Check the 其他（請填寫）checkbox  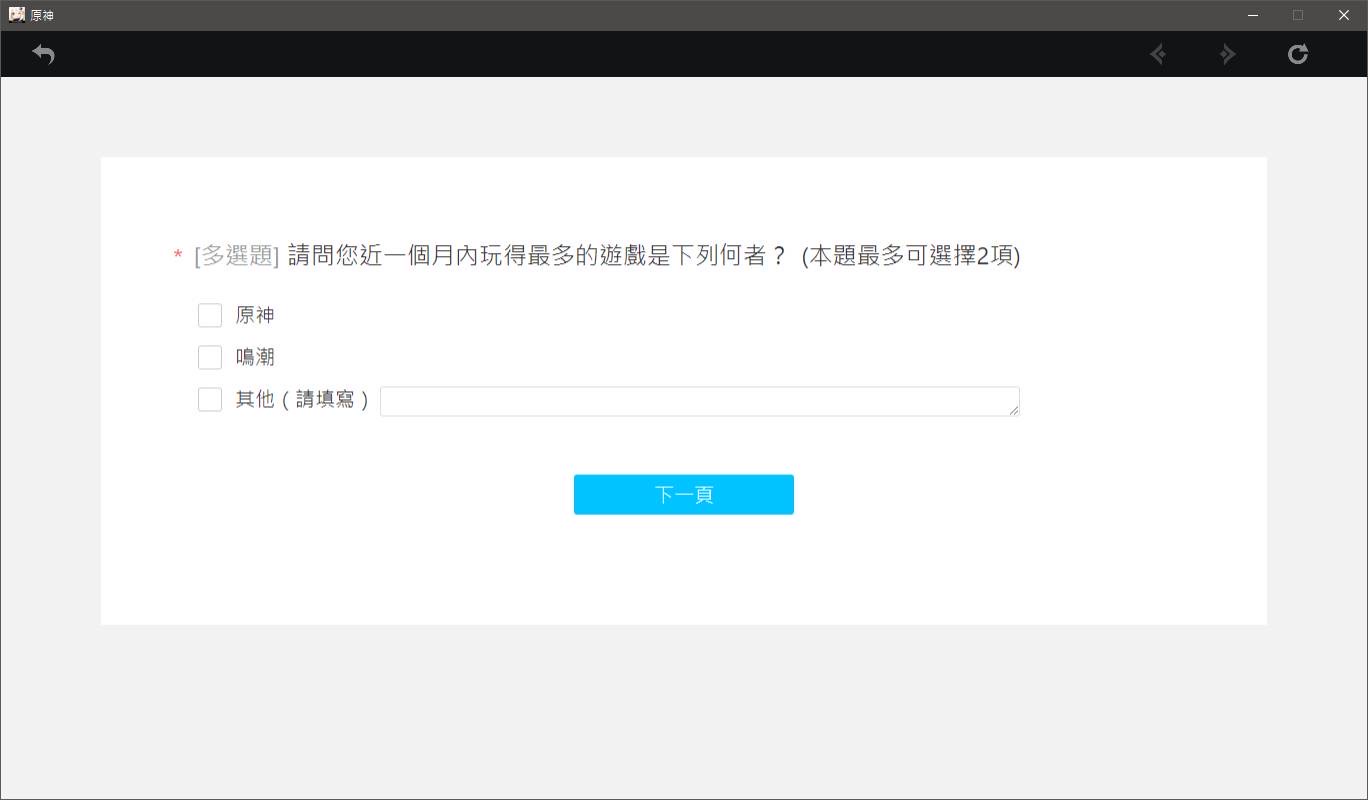pyautogui.click(x=210, y=400)
